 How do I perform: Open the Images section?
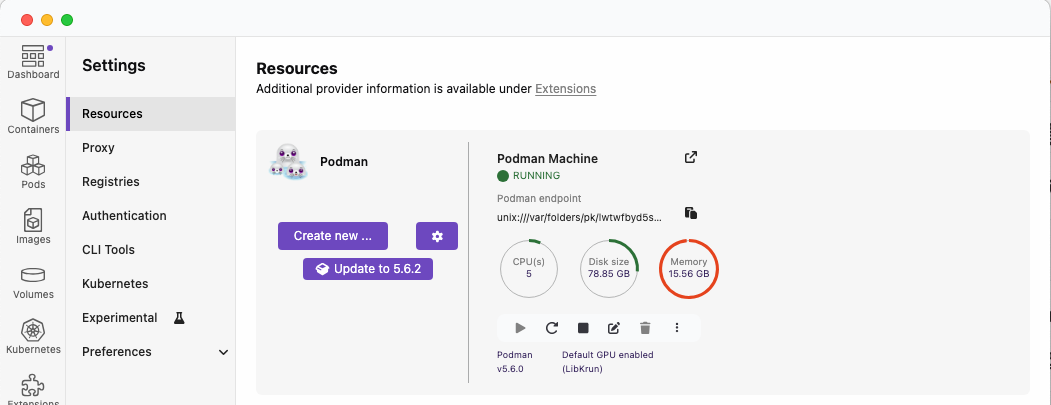33,226
